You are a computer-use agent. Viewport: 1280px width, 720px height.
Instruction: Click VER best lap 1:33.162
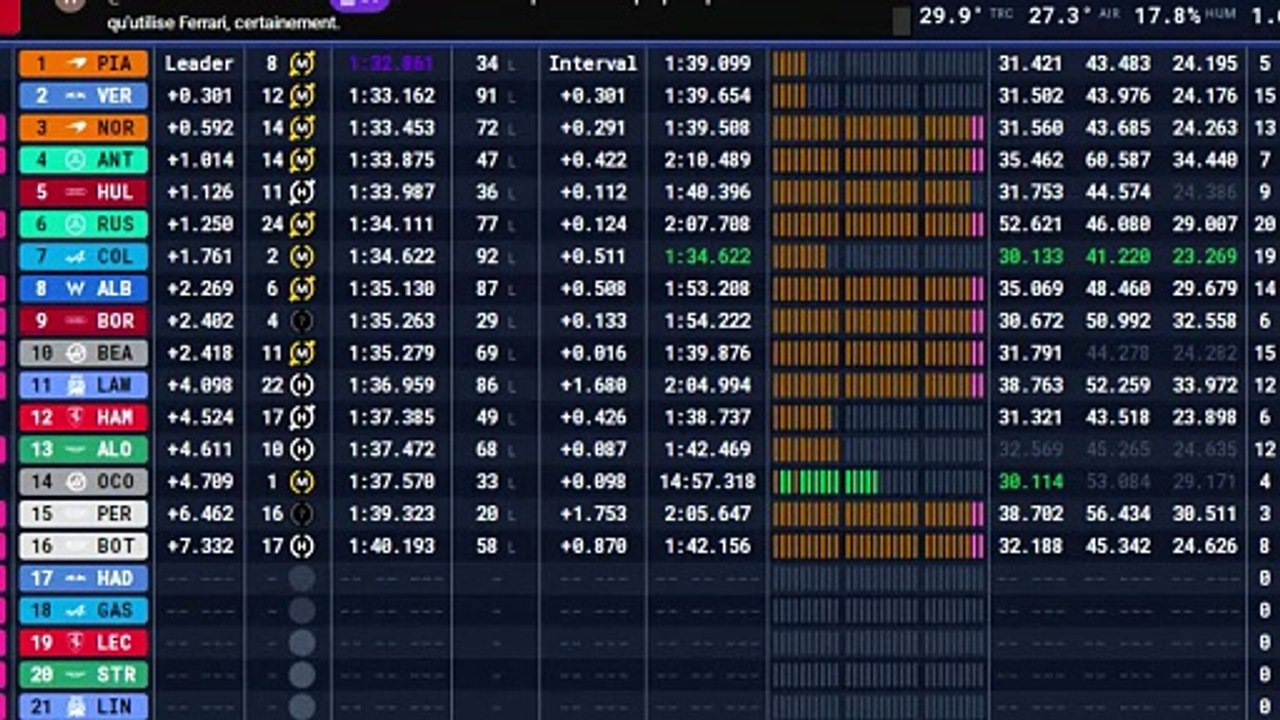point(391,96)
